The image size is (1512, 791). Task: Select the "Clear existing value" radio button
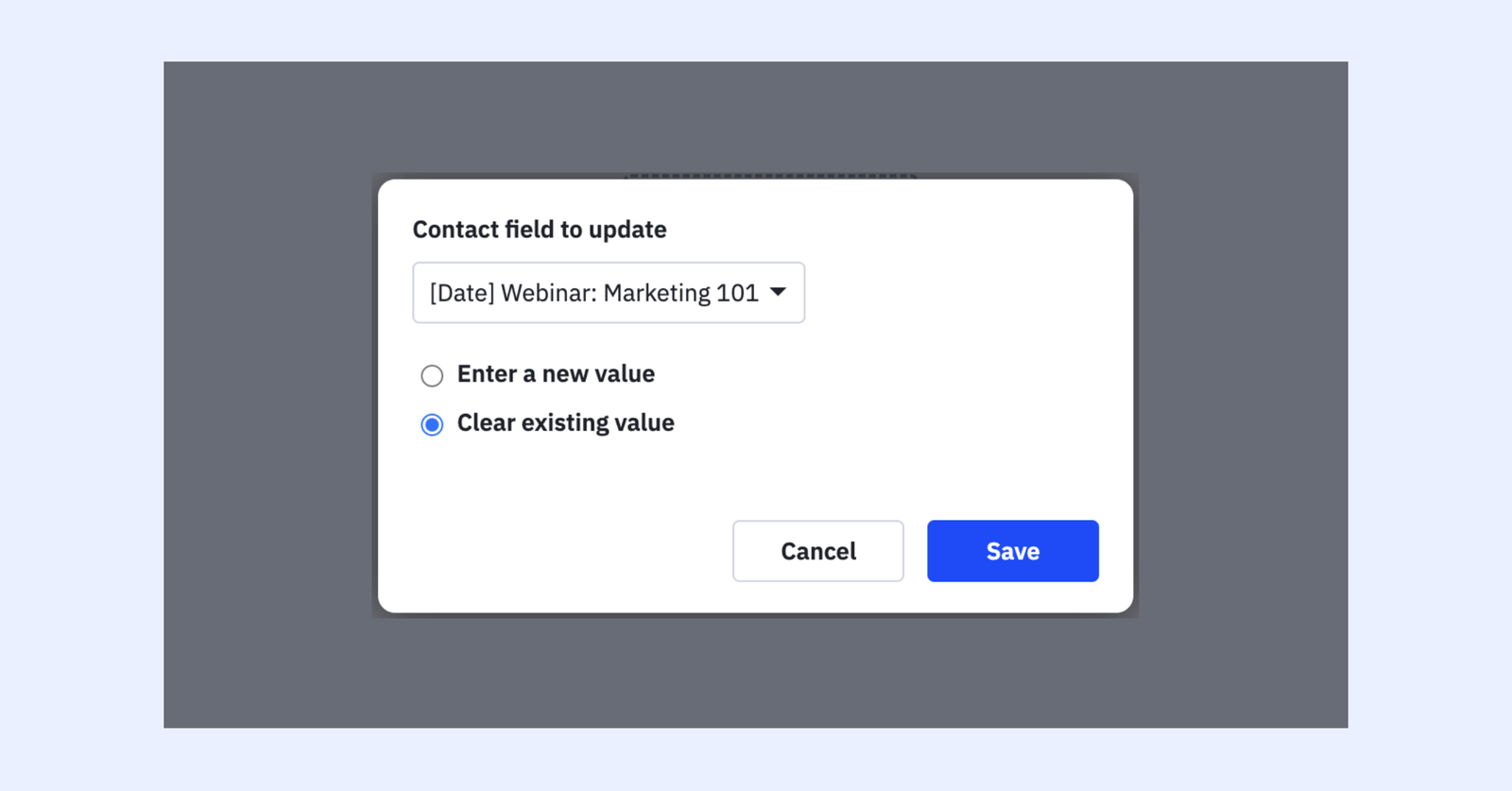tap(432, 425)
